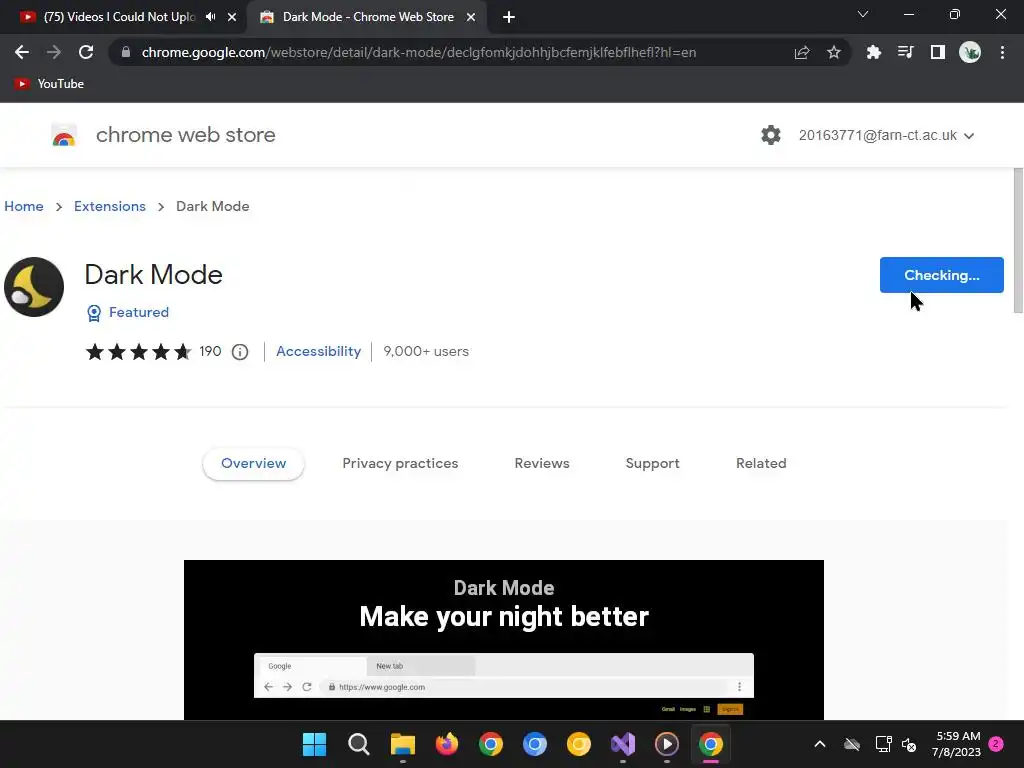Open the first Chrome icon on taskbar

(x=490, y=744)
